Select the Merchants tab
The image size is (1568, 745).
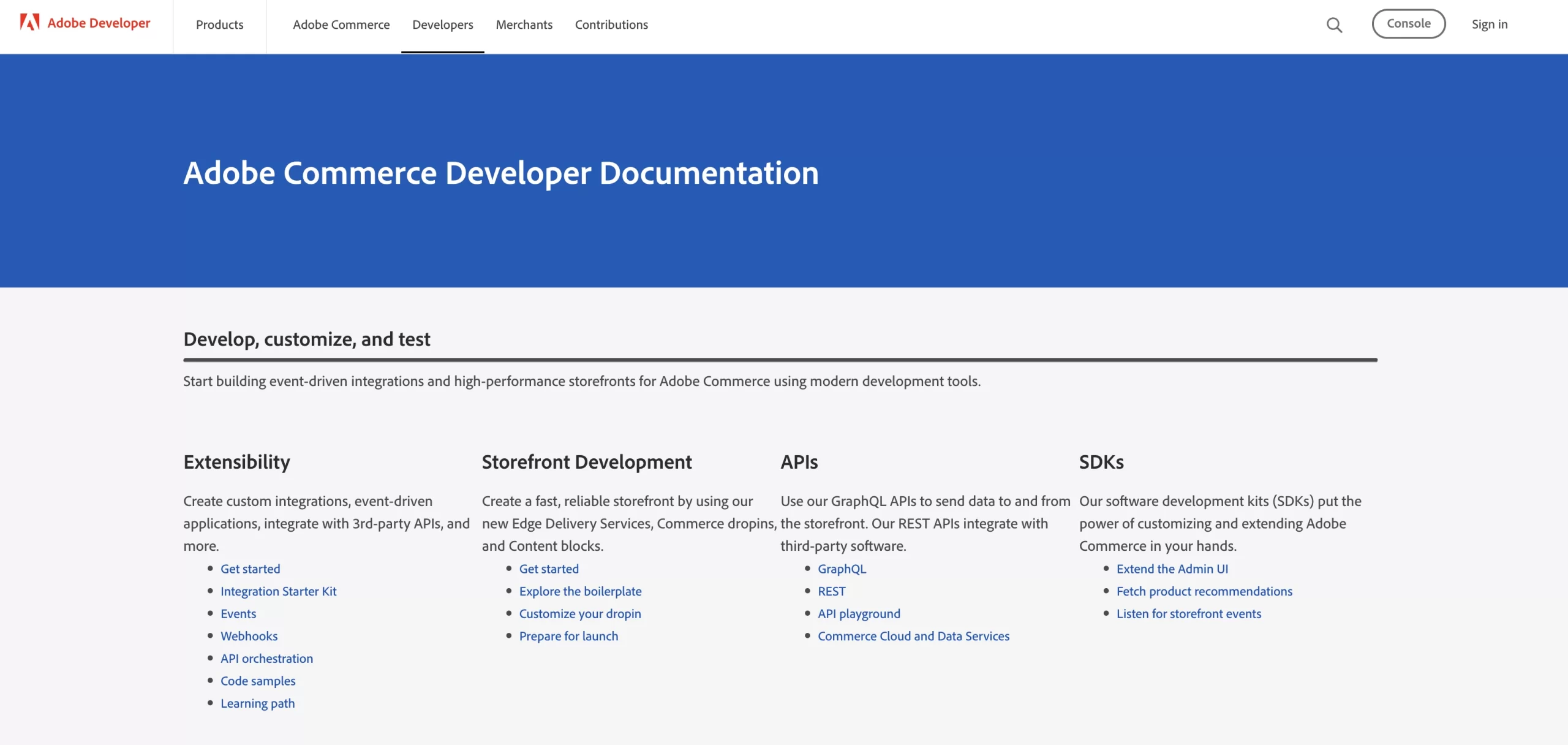524,25
